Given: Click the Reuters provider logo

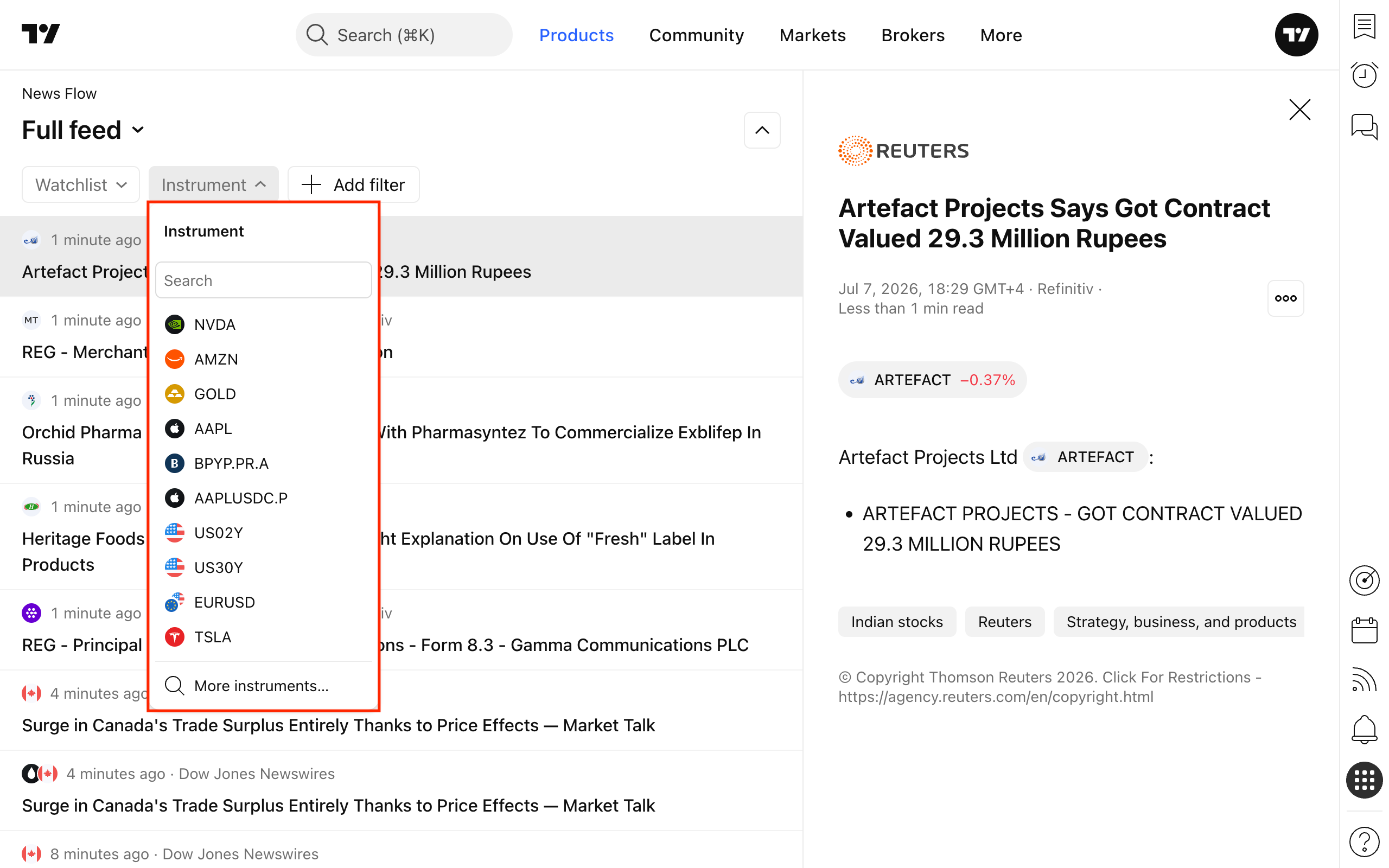Looking at the screenshot, I should [x=903, y=151].
